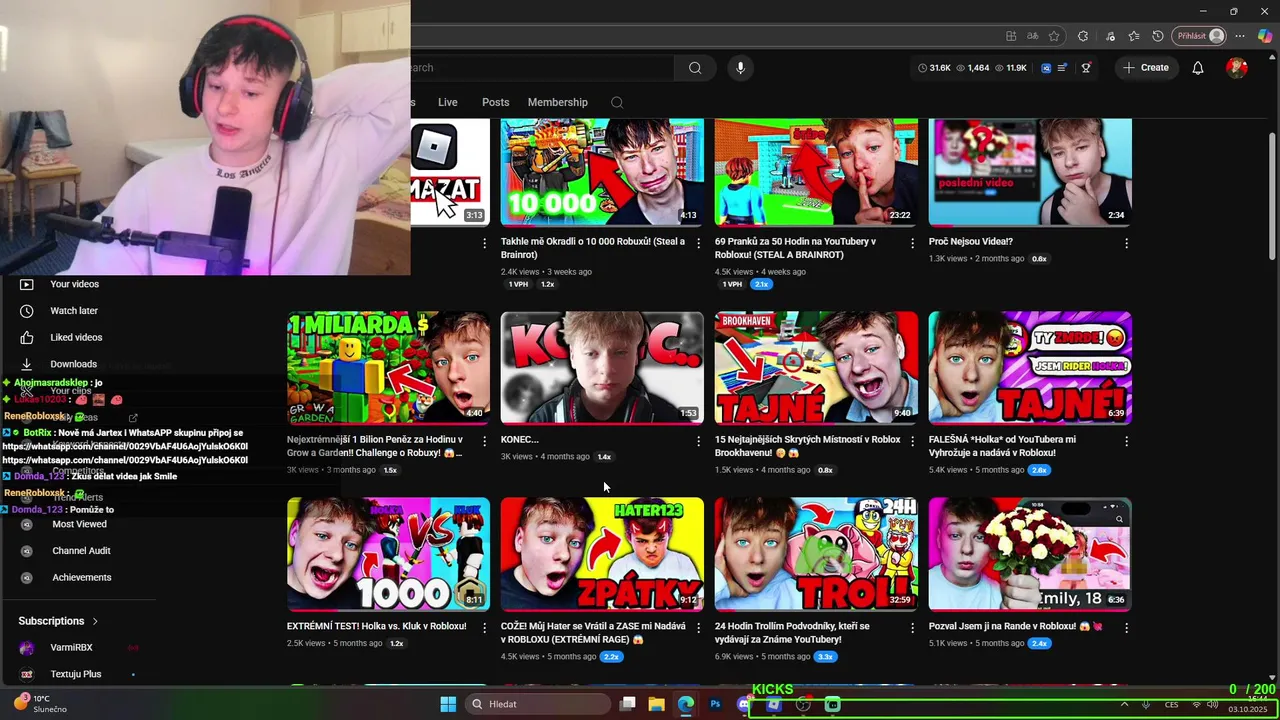1280x720 pixels.
Task: Click the Edge favorites star in address bar
Action: [1054, 36]
